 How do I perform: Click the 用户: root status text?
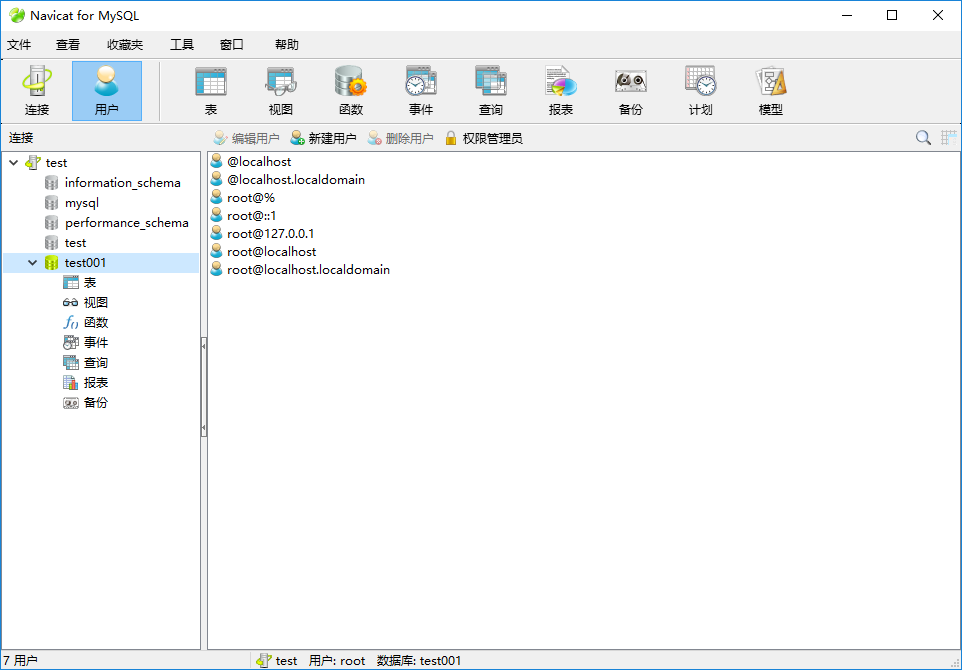(x=337, y=661)
